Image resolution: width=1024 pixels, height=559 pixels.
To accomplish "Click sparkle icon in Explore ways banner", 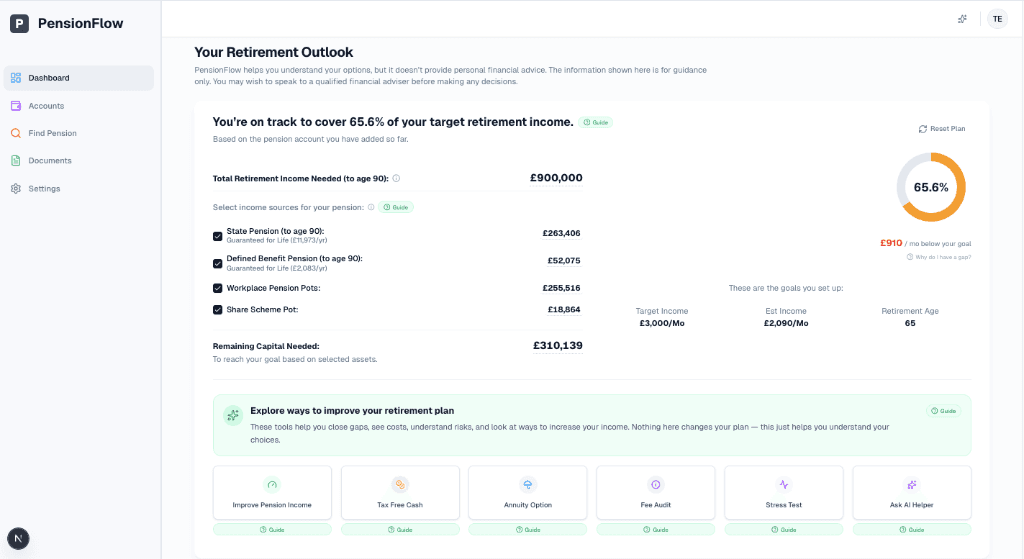I will pos(232,415).
